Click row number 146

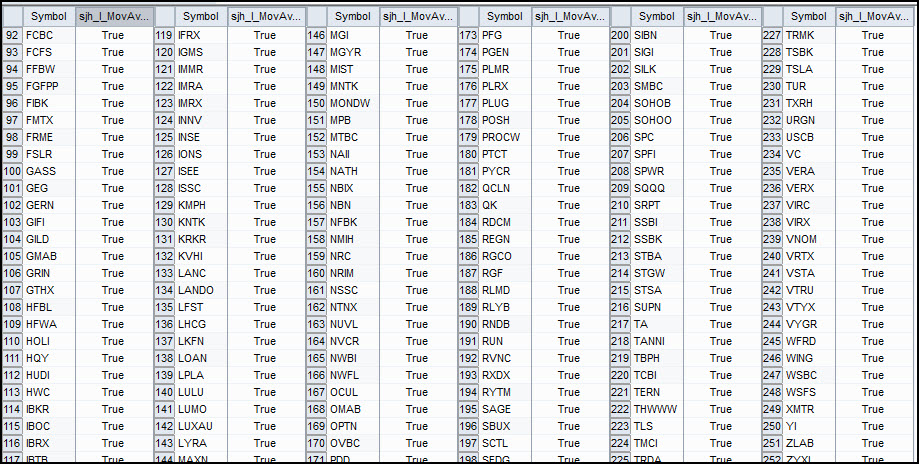[316, 35]
